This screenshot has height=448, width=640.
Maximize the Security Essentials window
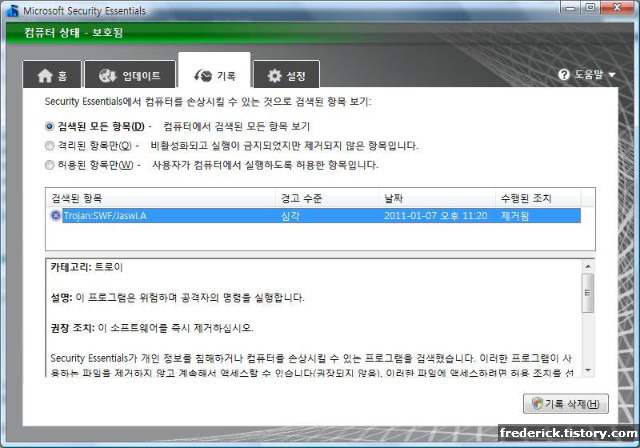point(590,7)
